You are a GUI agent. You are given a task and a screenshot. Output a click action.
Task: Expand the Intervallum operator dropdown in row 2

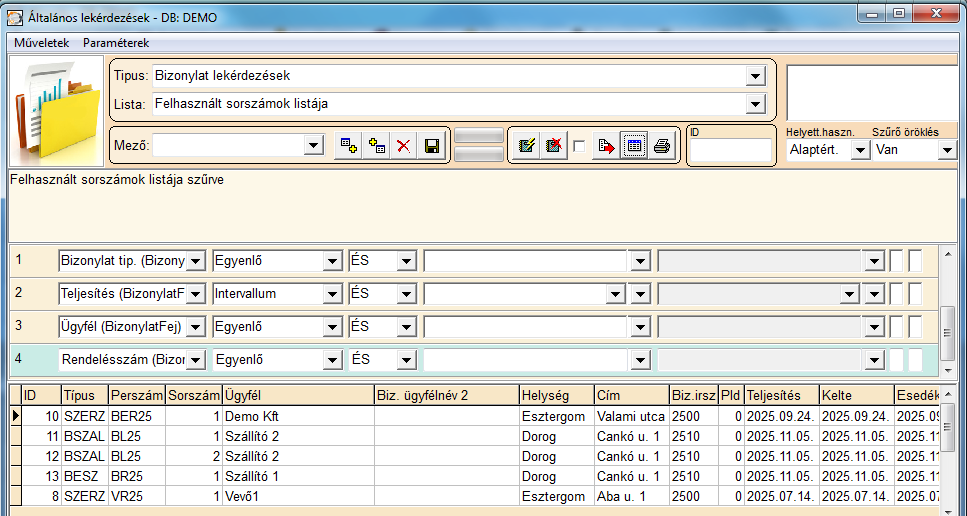[332, 294]
